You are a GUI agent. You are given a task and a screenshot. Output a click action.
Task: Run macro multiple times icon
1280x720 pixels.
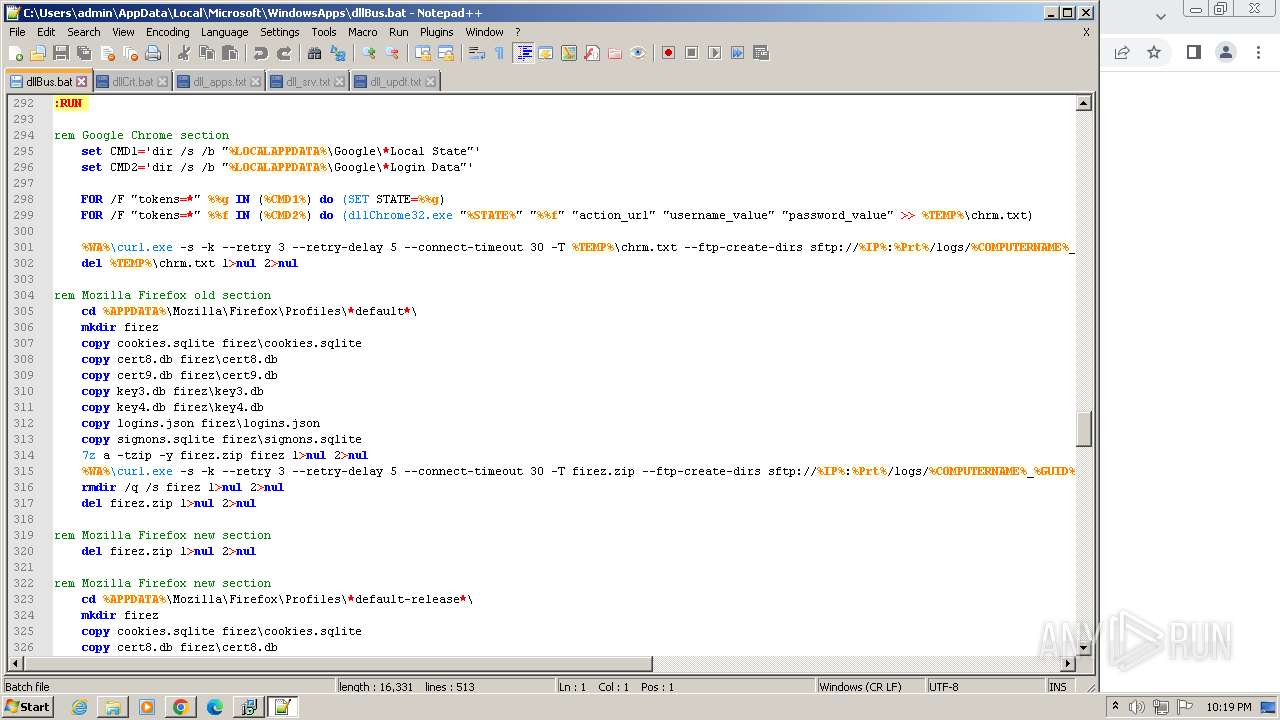tap(737, 53)
